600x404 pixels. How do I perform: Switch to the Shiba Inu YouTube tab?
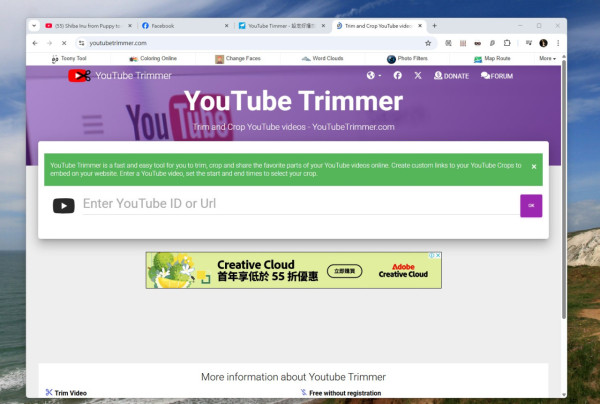click(88, 26)
